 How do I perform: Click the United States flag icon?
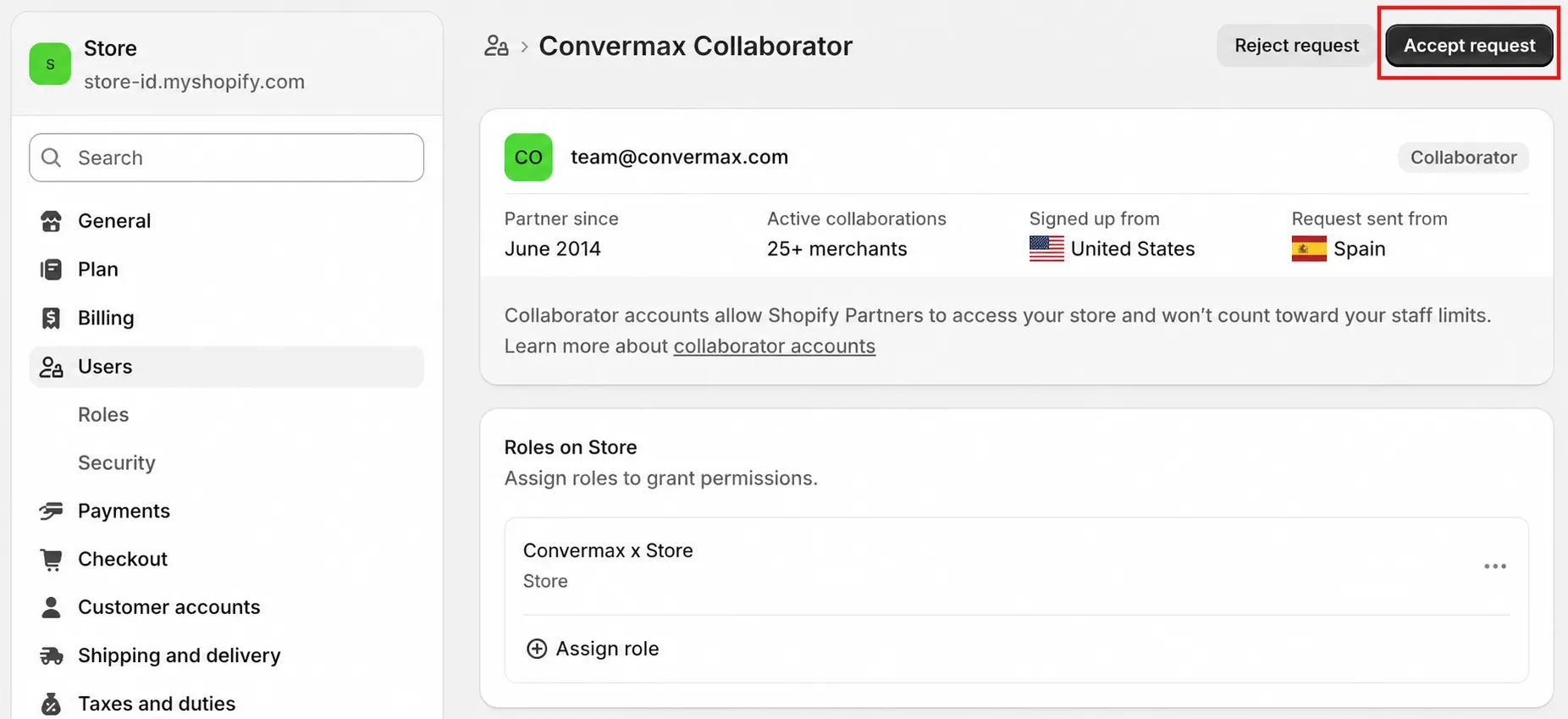[1046, 249]
